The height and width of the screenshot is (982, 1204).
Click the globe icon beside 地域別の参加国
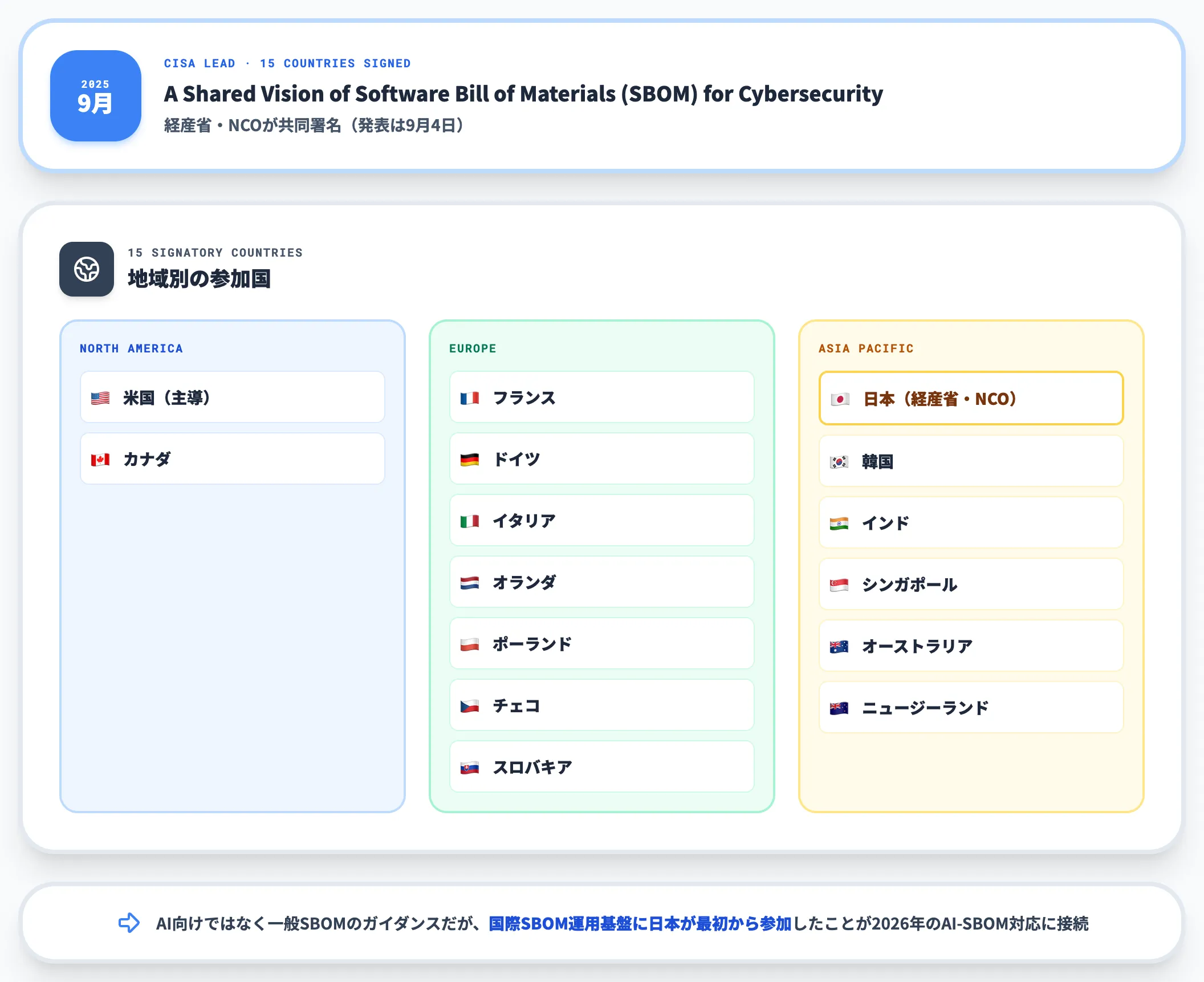coord(87,269)
